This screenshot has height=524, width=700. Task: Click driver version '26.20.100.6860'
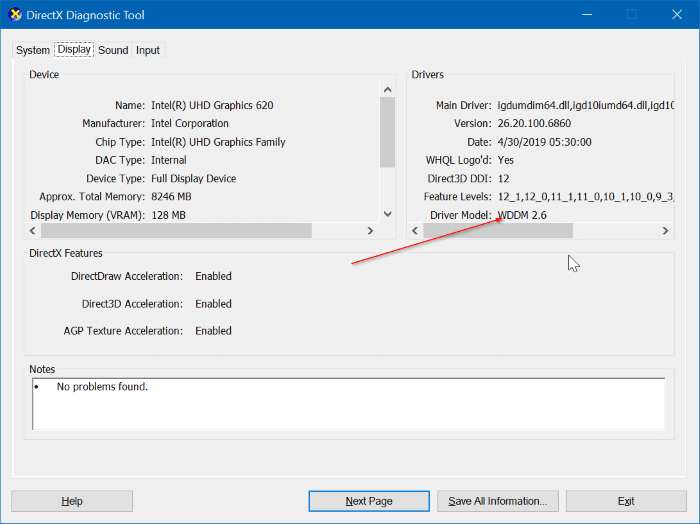pyautogui.click(x=534, y=123)
